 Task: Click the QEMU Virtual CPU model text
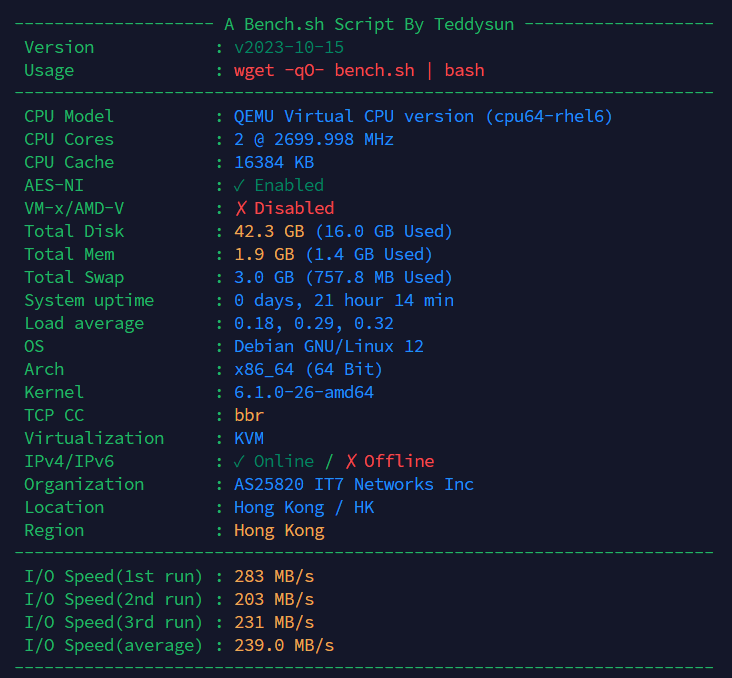tap(423, 116)
